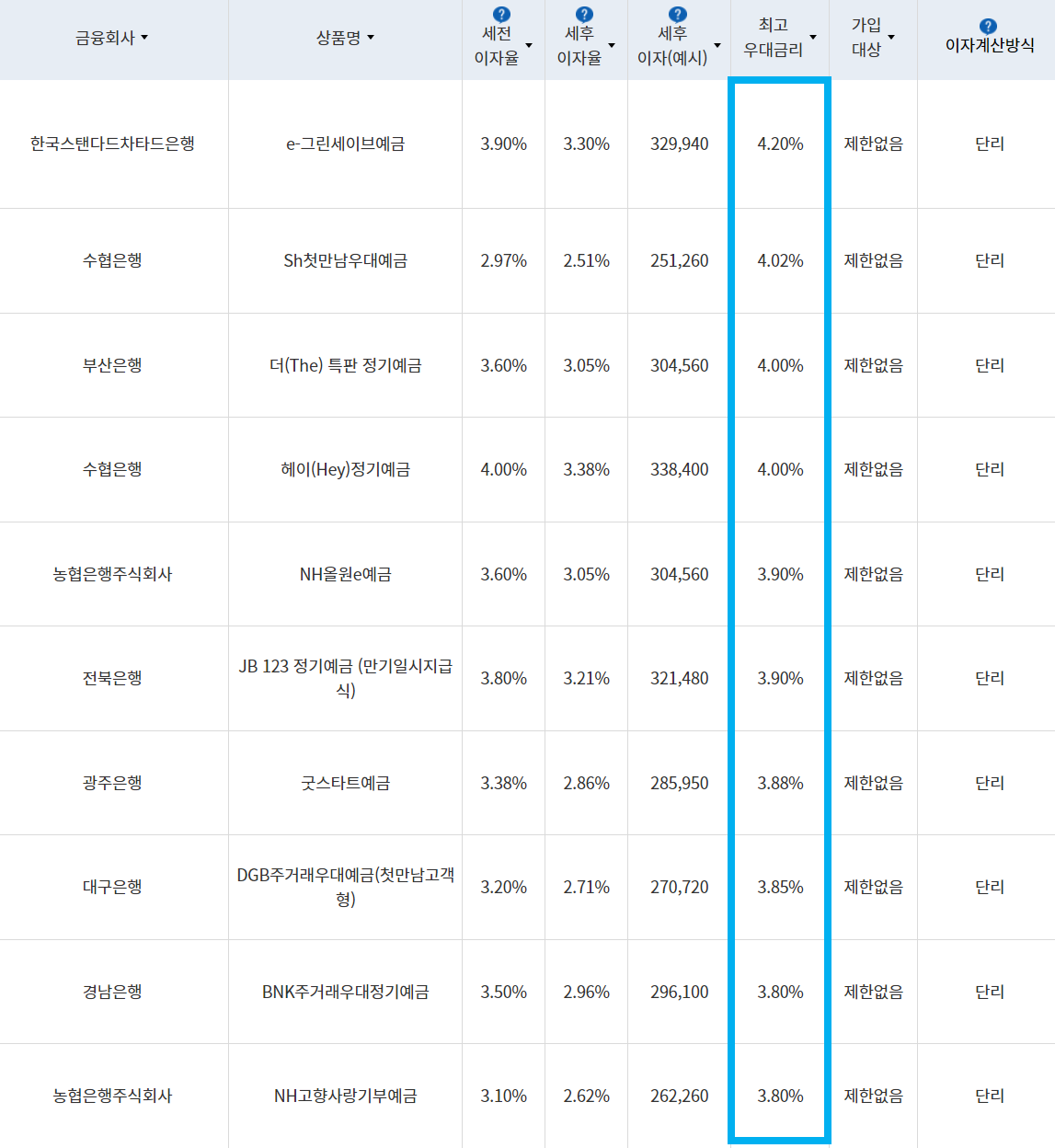Click 3.38% pre-tax rate in 광주은행 row
This screenshot has height=1148, width=1055.
tap(503, 783)
